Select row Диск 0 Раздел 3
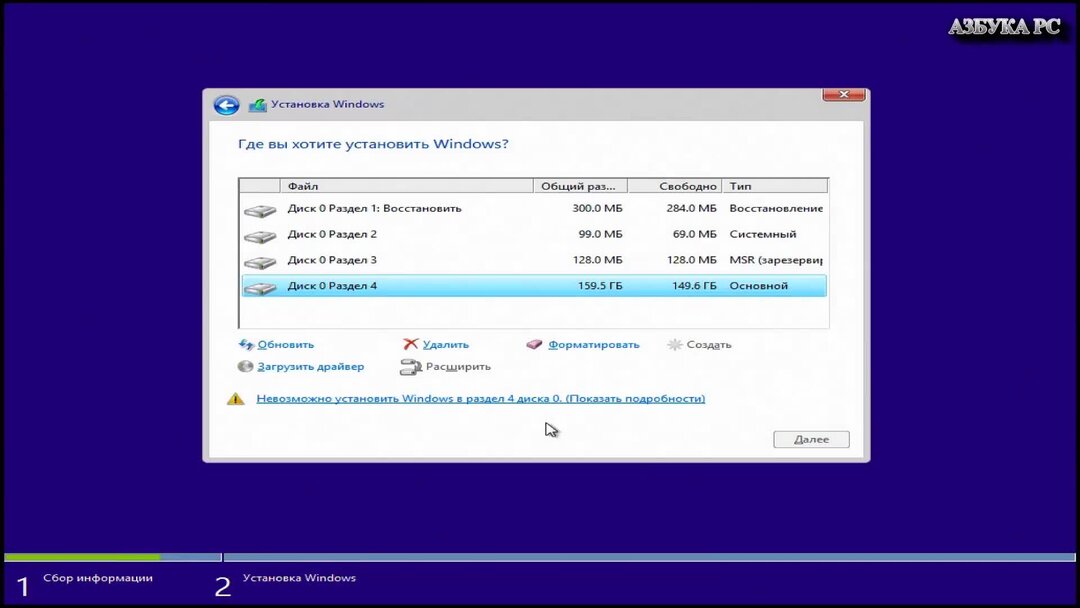The image size is (1080, 608). (534, 260)
